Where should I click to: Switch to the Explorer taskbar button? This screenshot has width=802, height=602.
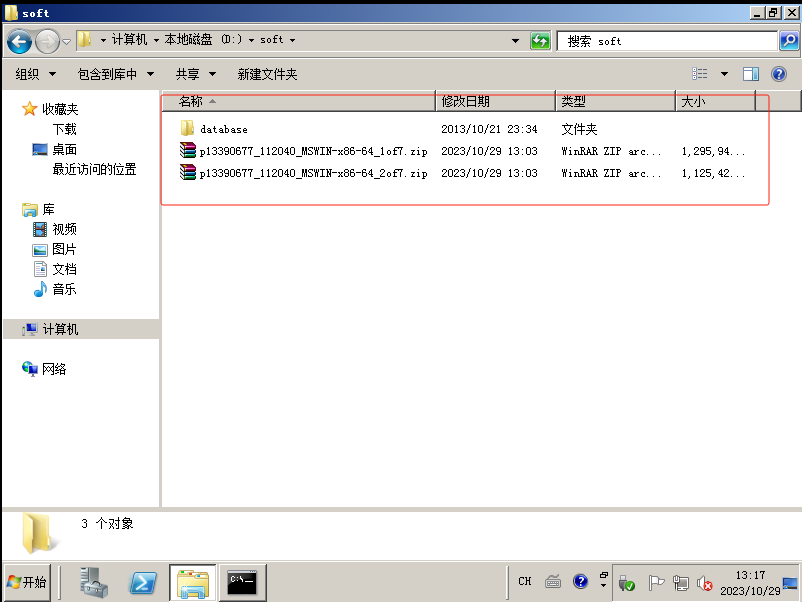[x=192, y=582]
